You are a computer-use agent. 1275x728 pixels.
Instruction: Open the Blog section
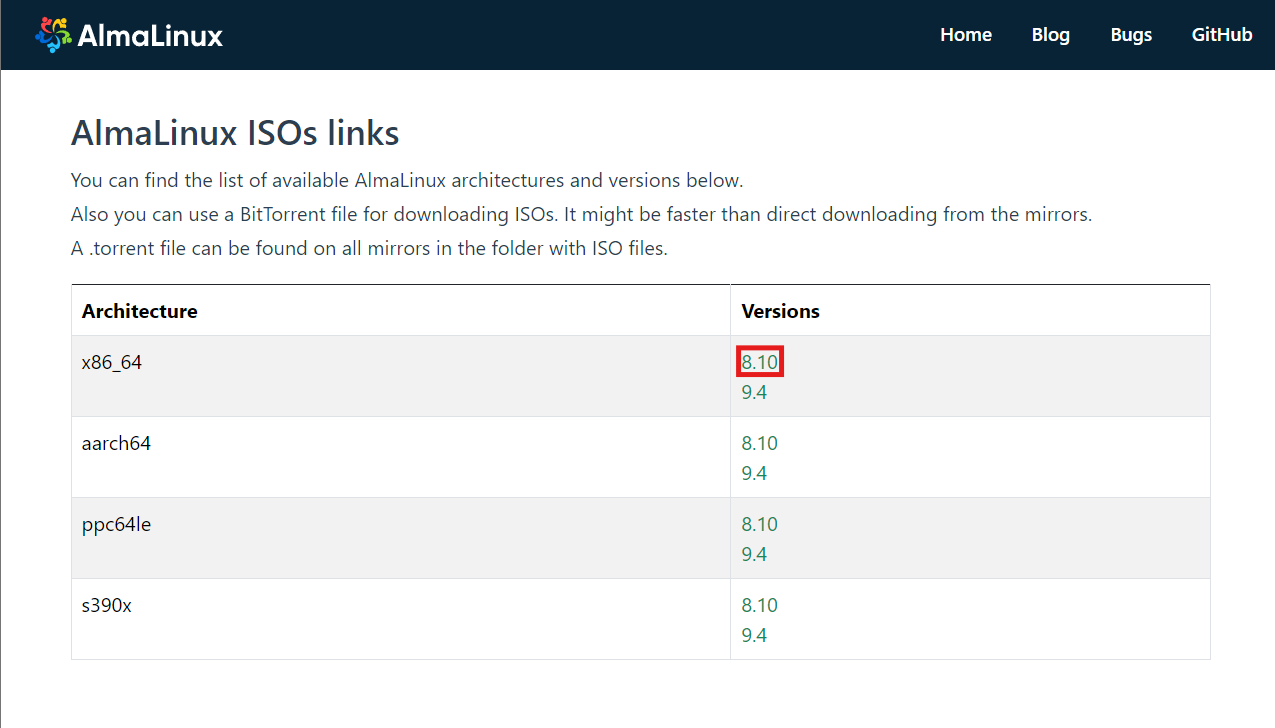(1050, 34)
